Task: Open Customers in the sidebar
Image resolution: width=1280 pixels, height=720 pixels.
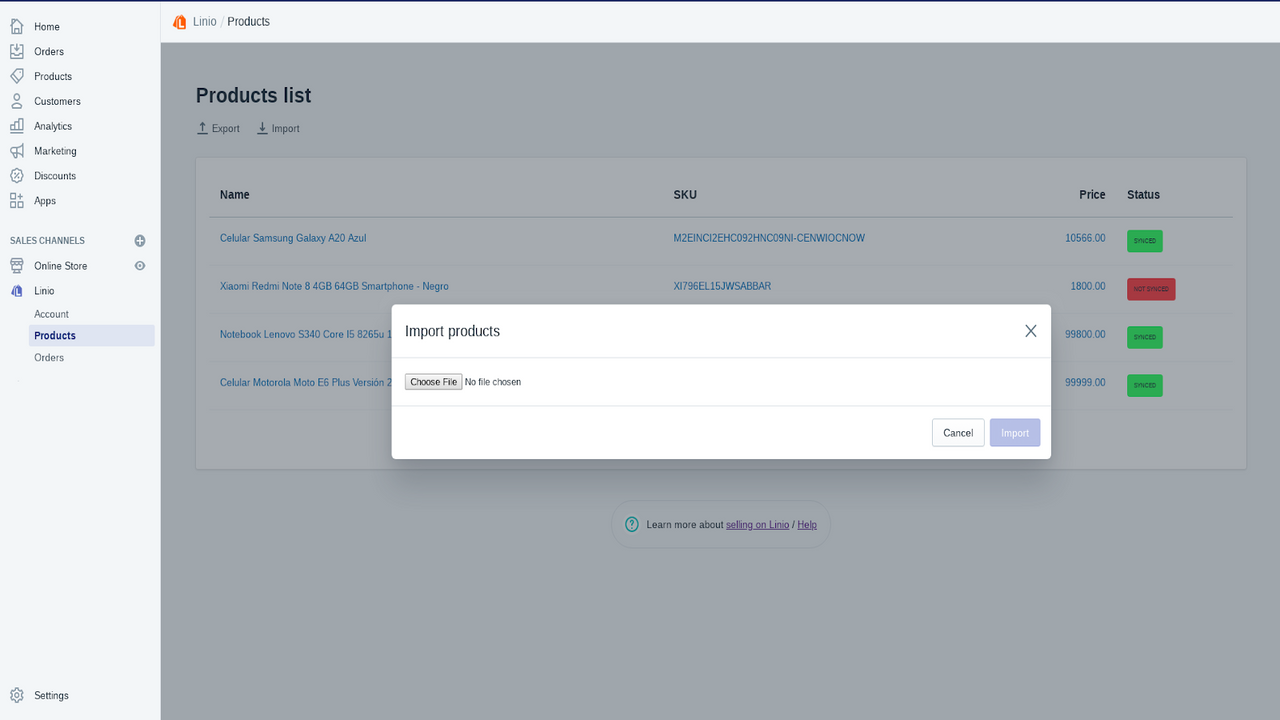Action: point(57,102)
